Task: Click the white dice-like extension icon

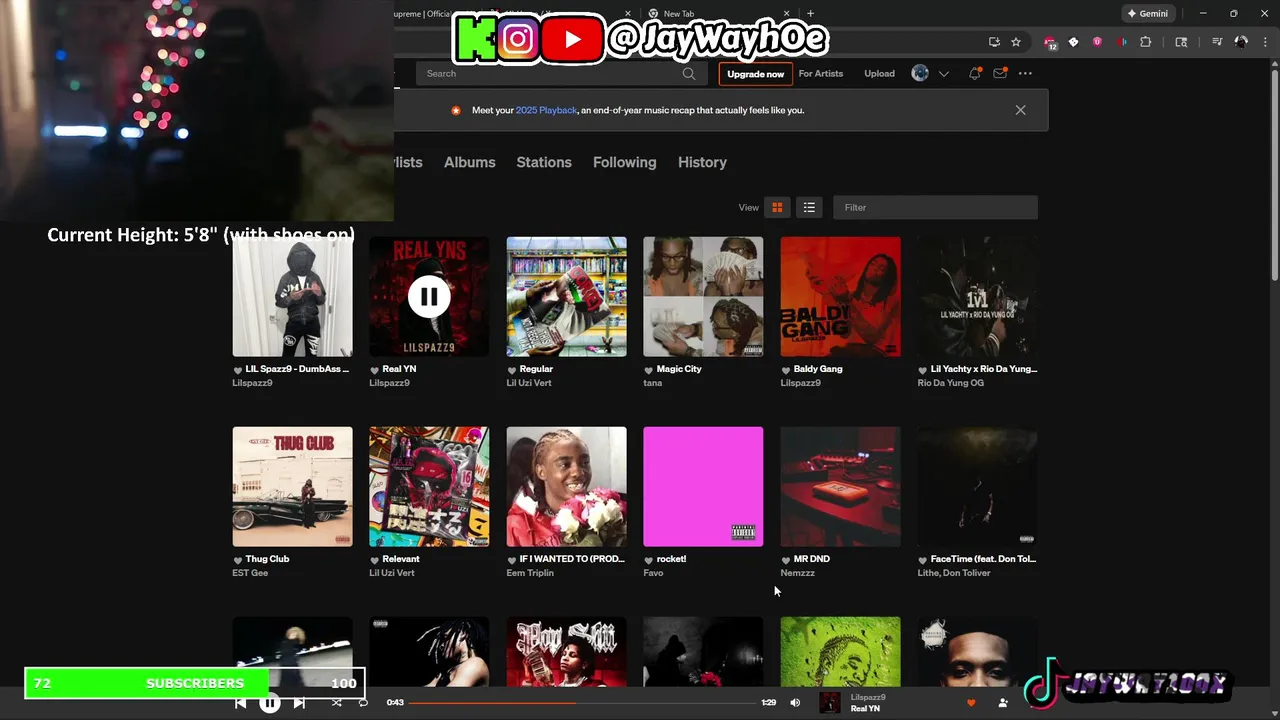Action: [1074, 42]
